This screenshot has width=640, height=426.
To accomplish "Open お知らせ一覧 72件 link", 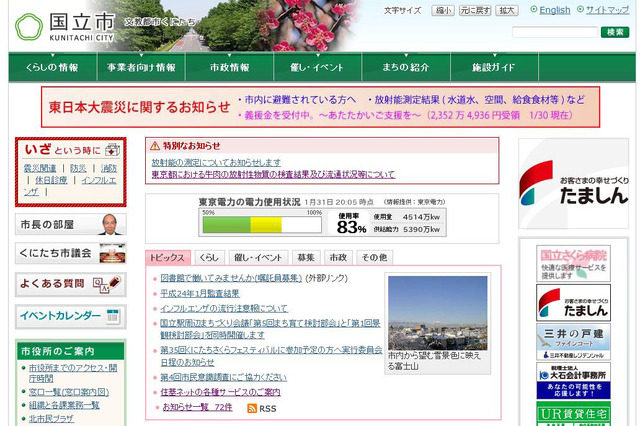I will [198, 407].
